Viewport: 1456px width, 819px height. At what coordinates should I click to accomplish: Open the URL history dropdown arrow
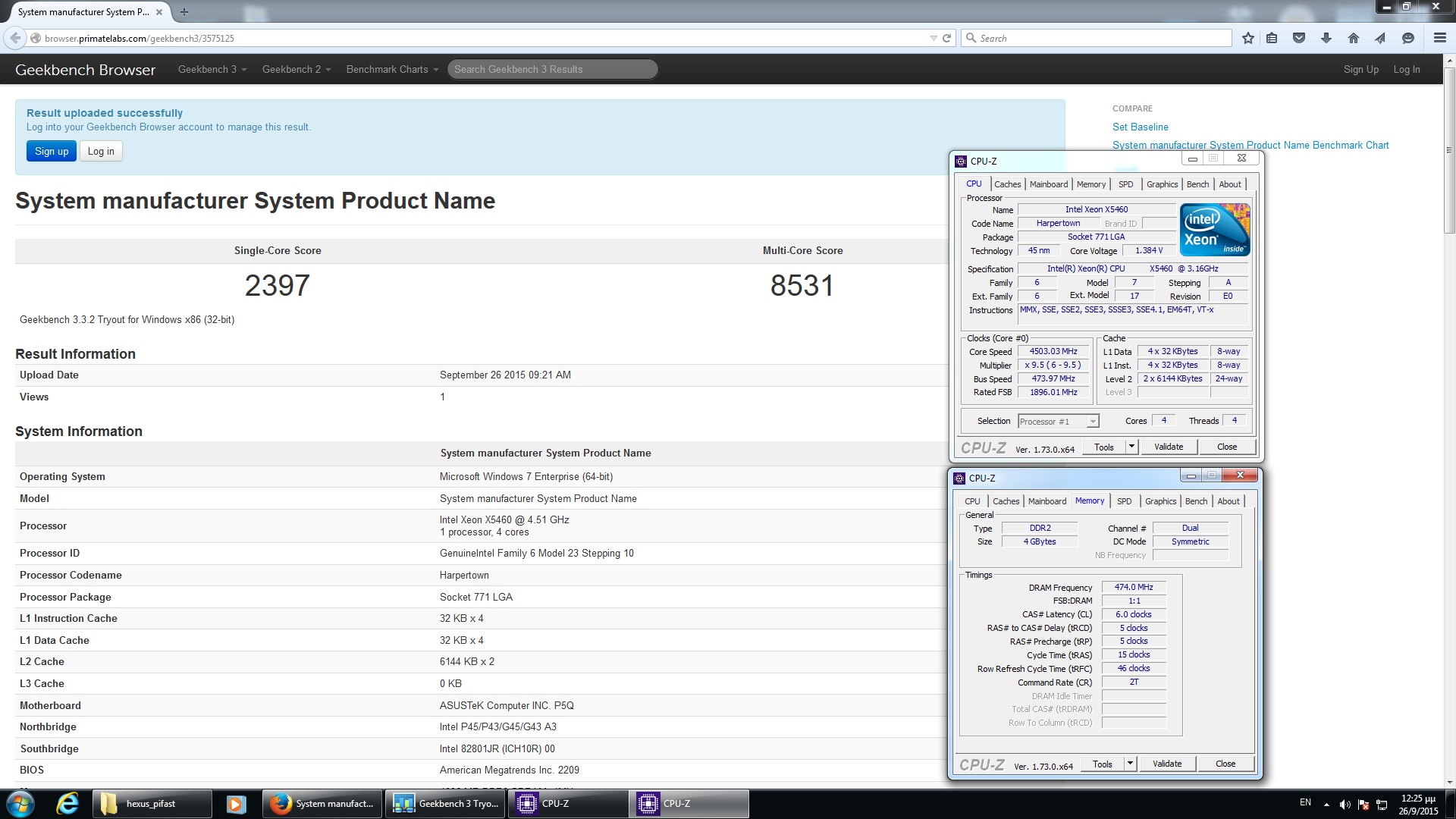(x=933, y=38)
